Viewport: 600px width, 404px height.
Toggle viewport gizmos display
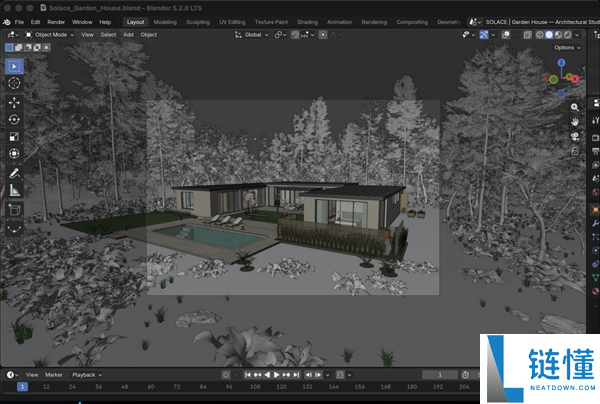click(484, 35)
